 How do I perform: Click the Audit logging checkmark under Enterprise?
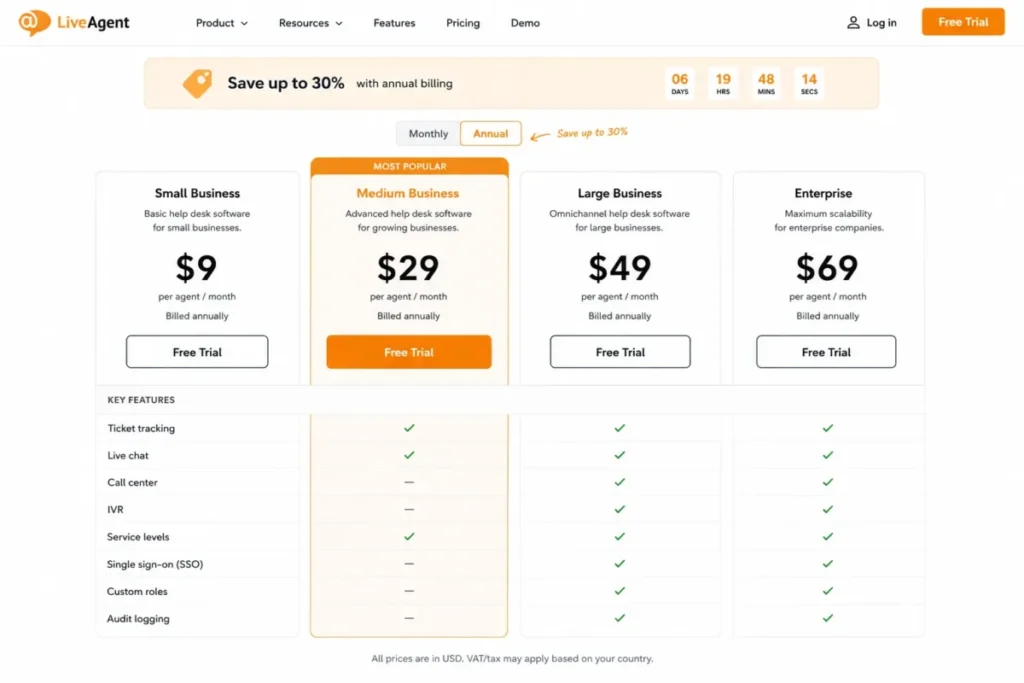(x=827, y=618)
